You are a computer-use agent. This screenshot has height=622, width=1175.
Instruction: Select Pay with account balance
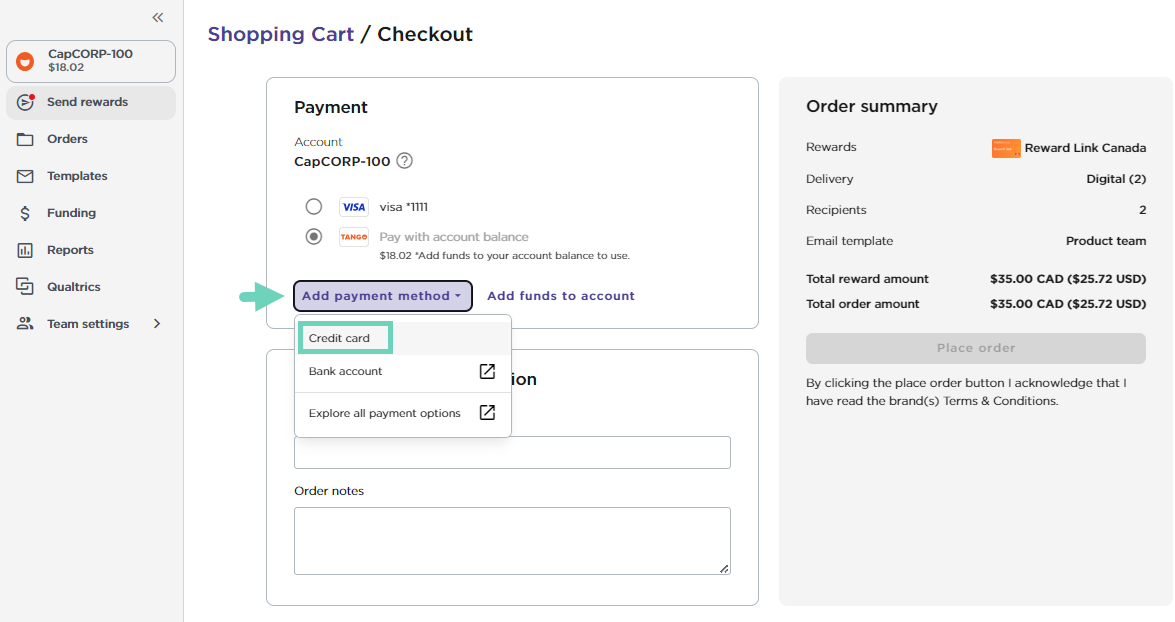[x=313, y=236]
